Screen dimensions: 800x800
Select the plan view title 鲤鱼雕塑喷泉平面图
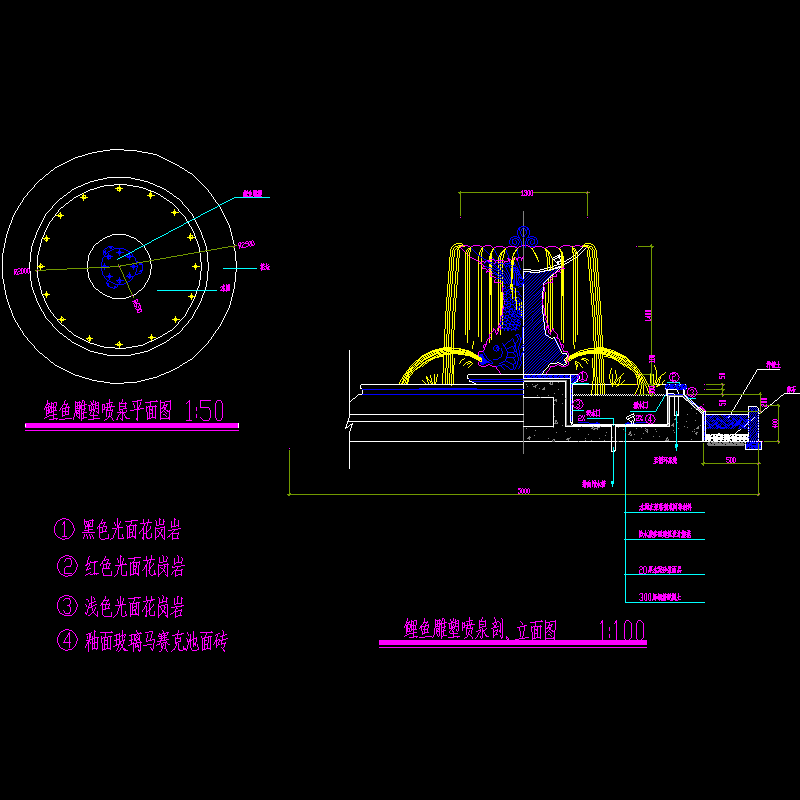[108, 410]
